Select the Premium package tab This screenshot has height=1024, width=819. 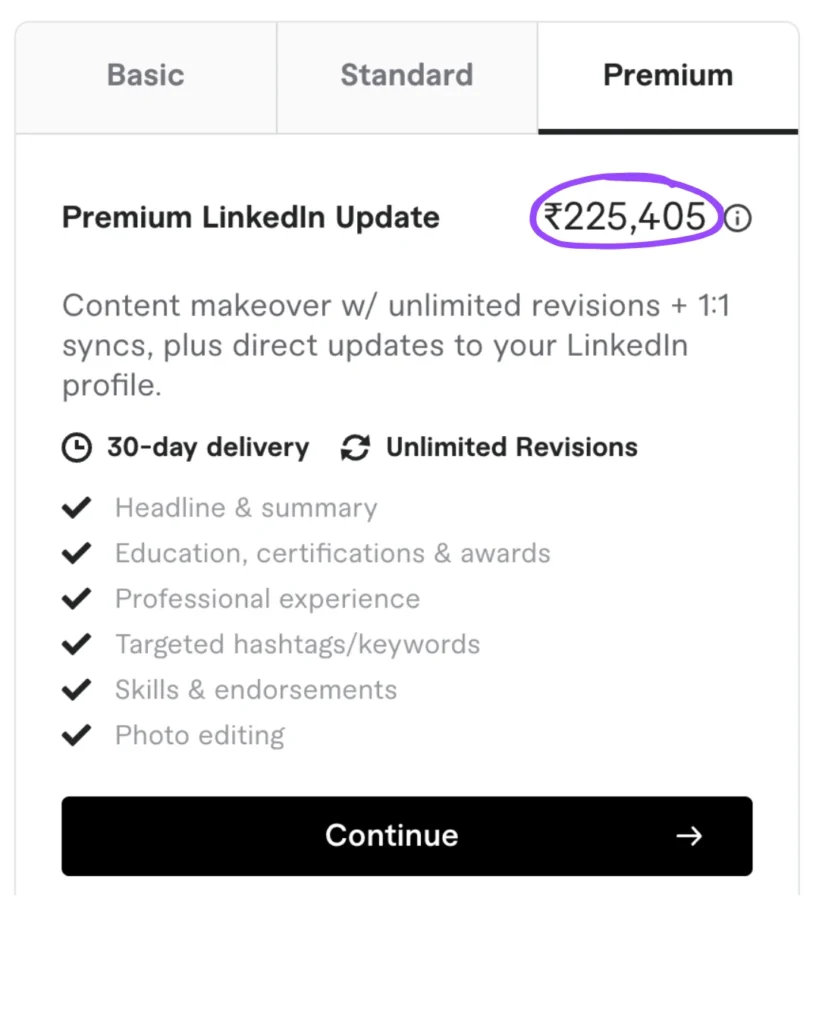pos(668,76)
